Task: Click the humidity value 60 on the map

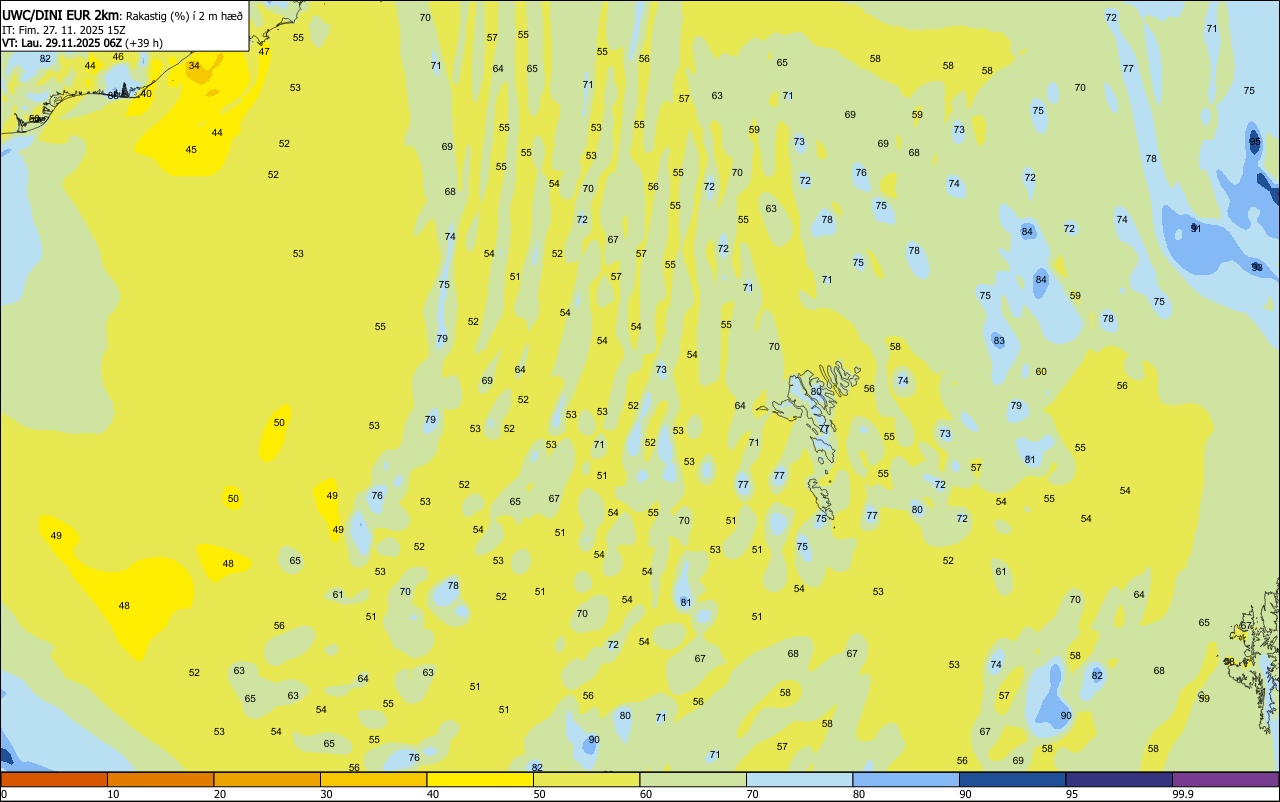Action: pyautogui.click(x=1041, y=371)
